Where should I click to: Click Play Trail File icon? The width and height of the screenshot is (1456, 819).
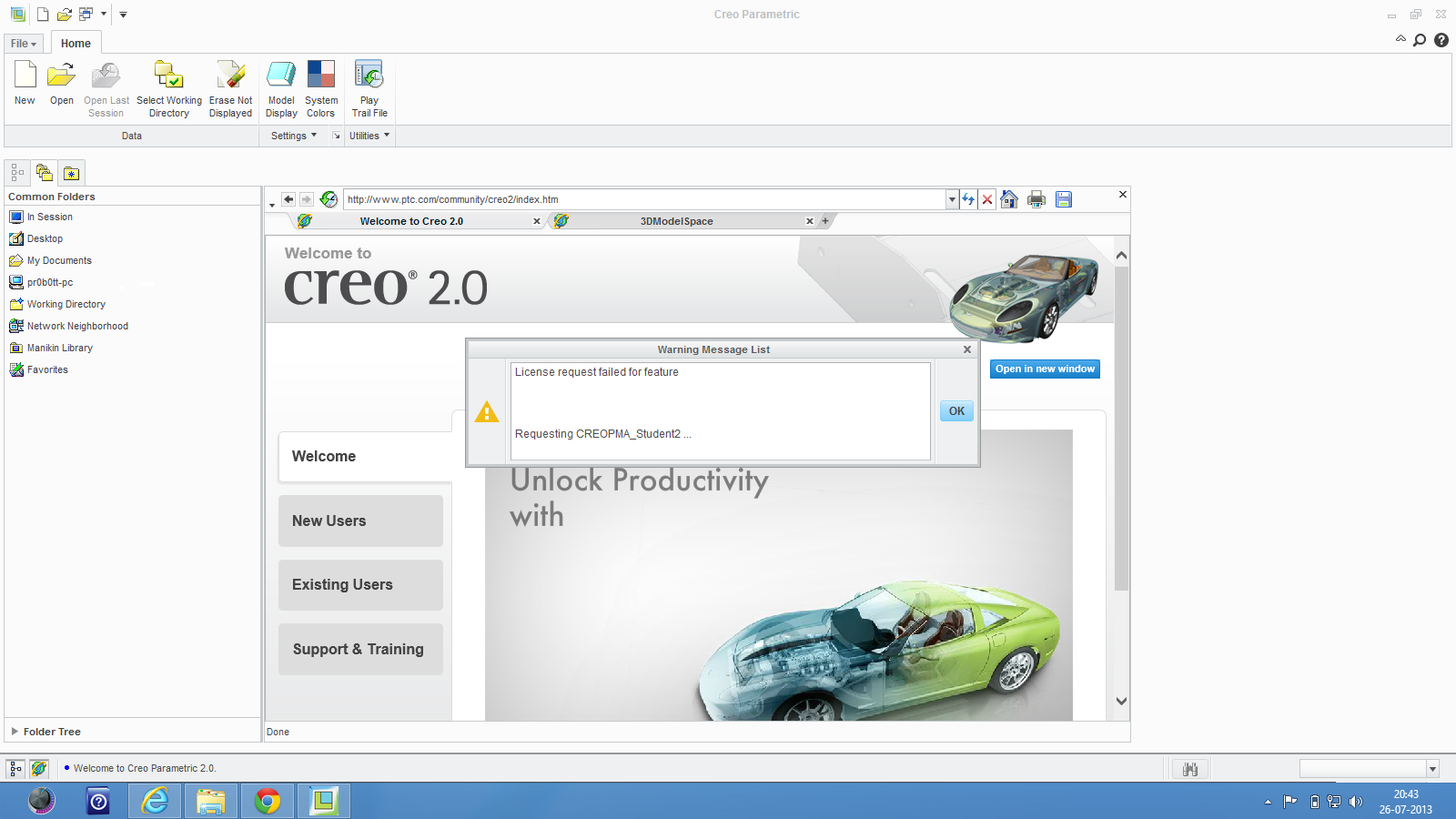369,88
